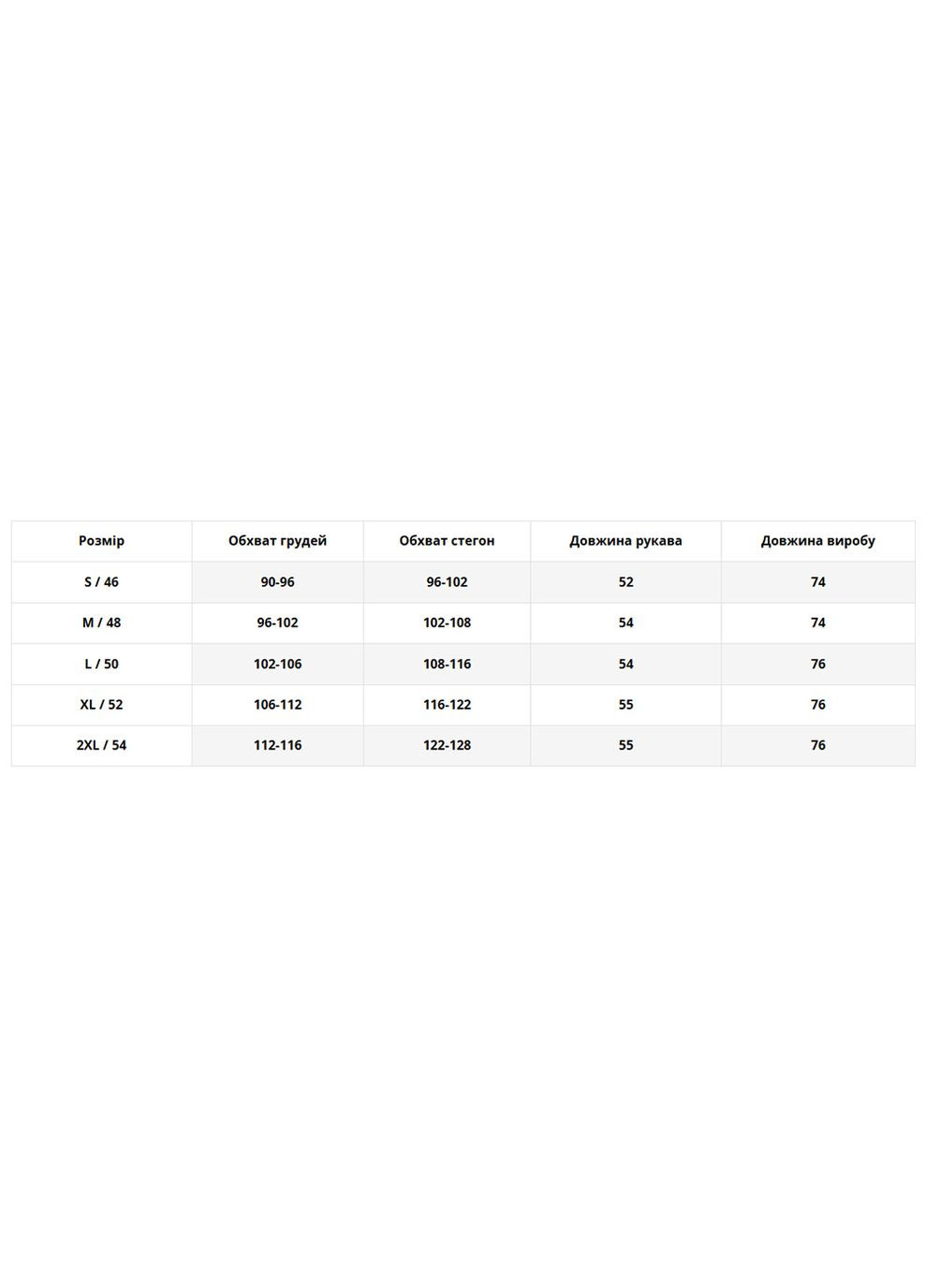Select sleeve length "52" cell

point(625,582)
